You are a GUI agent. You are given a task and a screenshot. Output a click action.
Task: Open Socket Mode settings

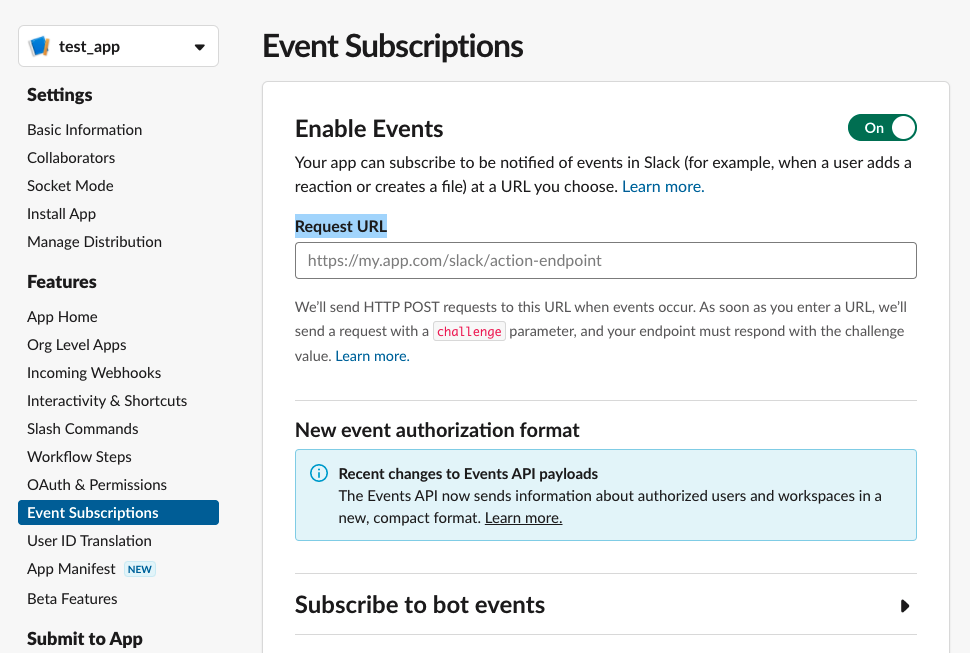[71, 186]
